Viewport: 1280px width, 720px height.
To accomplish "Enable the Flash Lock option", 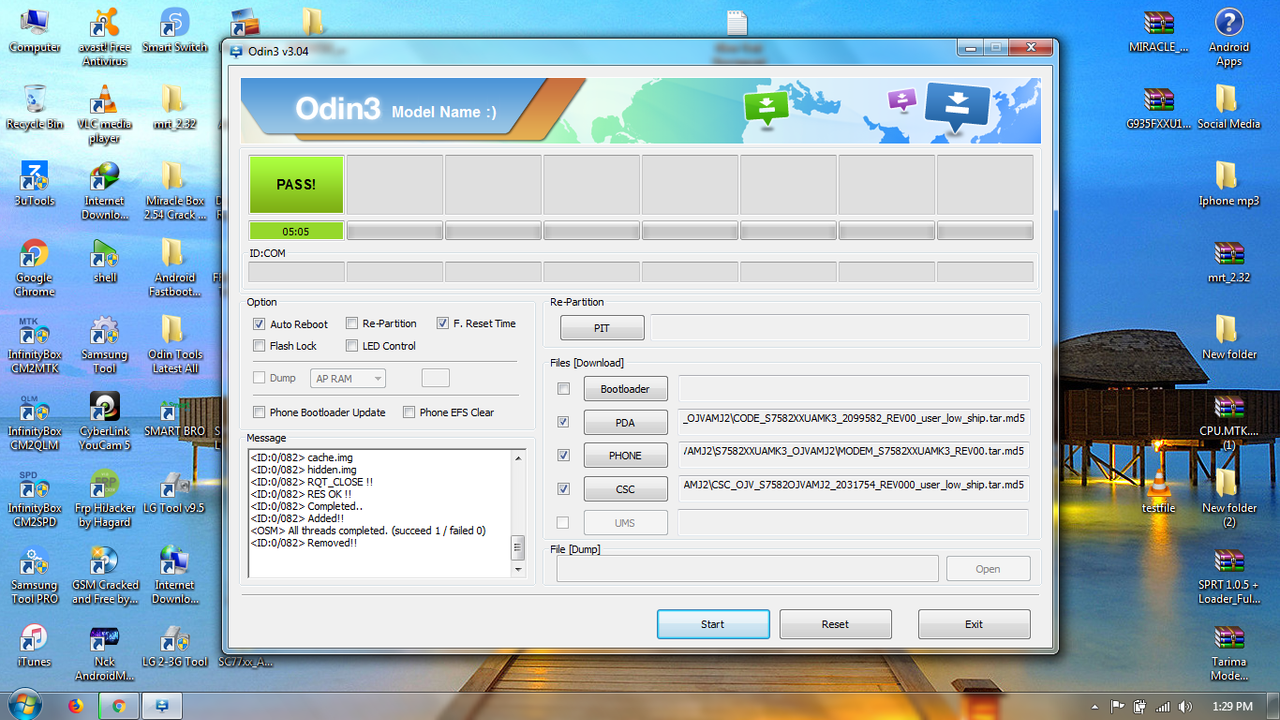I will (259, 345).
